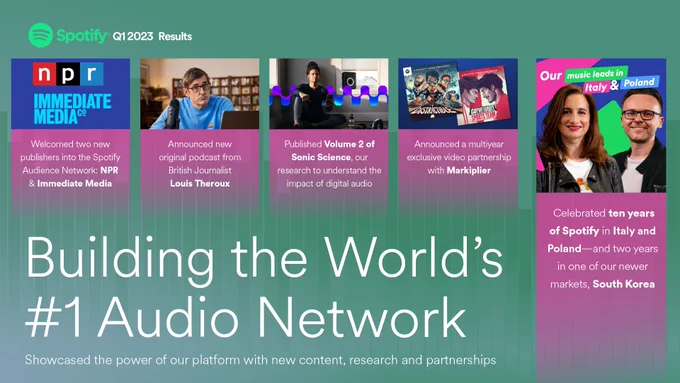Click the small Spotify badge on the Markiplier cover

[407, 71]
